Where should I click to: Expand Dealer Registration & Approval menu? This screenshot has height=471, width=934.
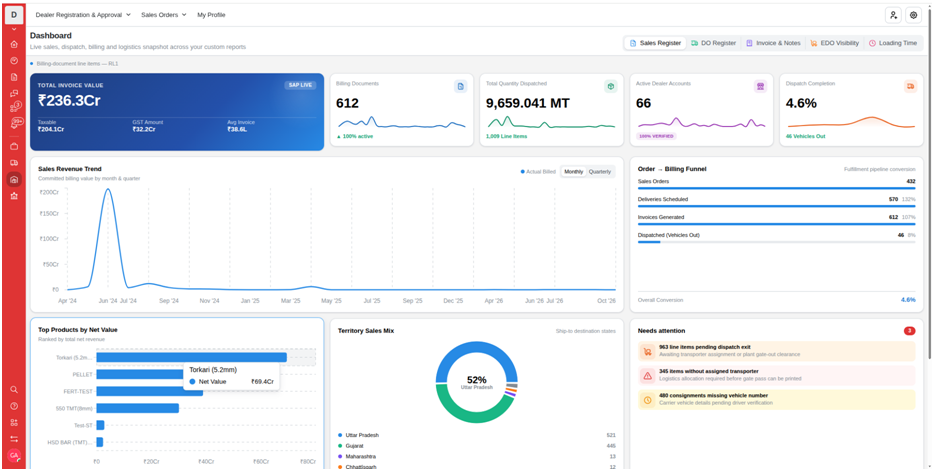[x=83, y=15]
